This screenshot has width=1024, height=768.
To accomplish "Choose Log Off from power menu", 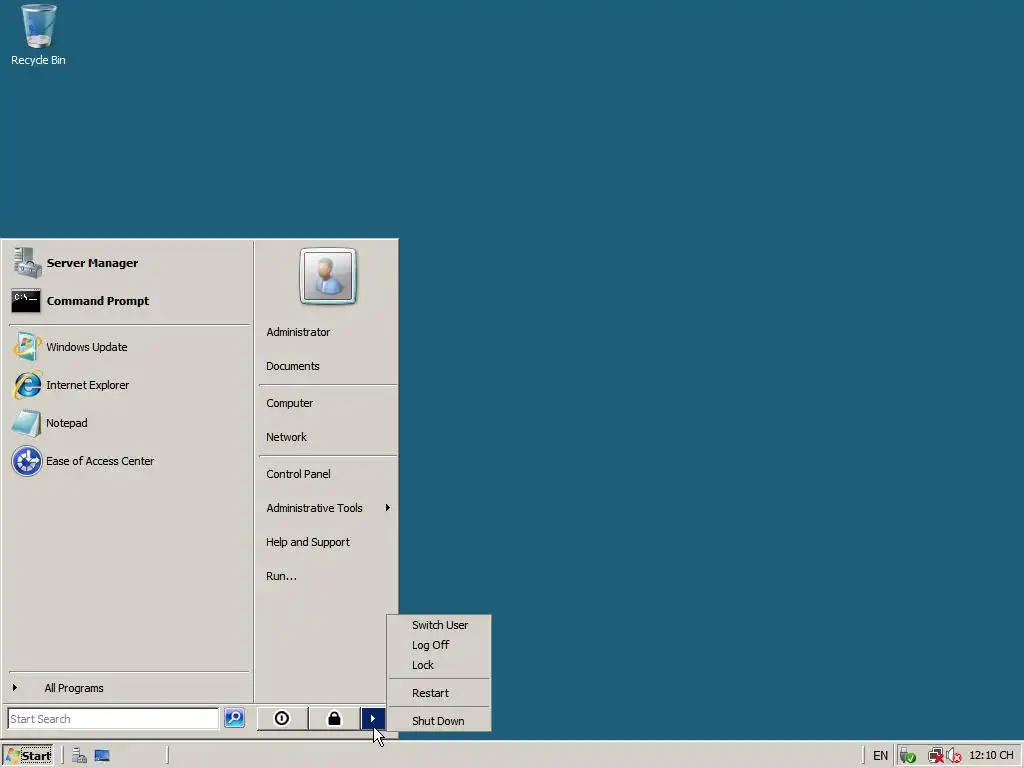I will pyautogui.click(x=439, y=645).
